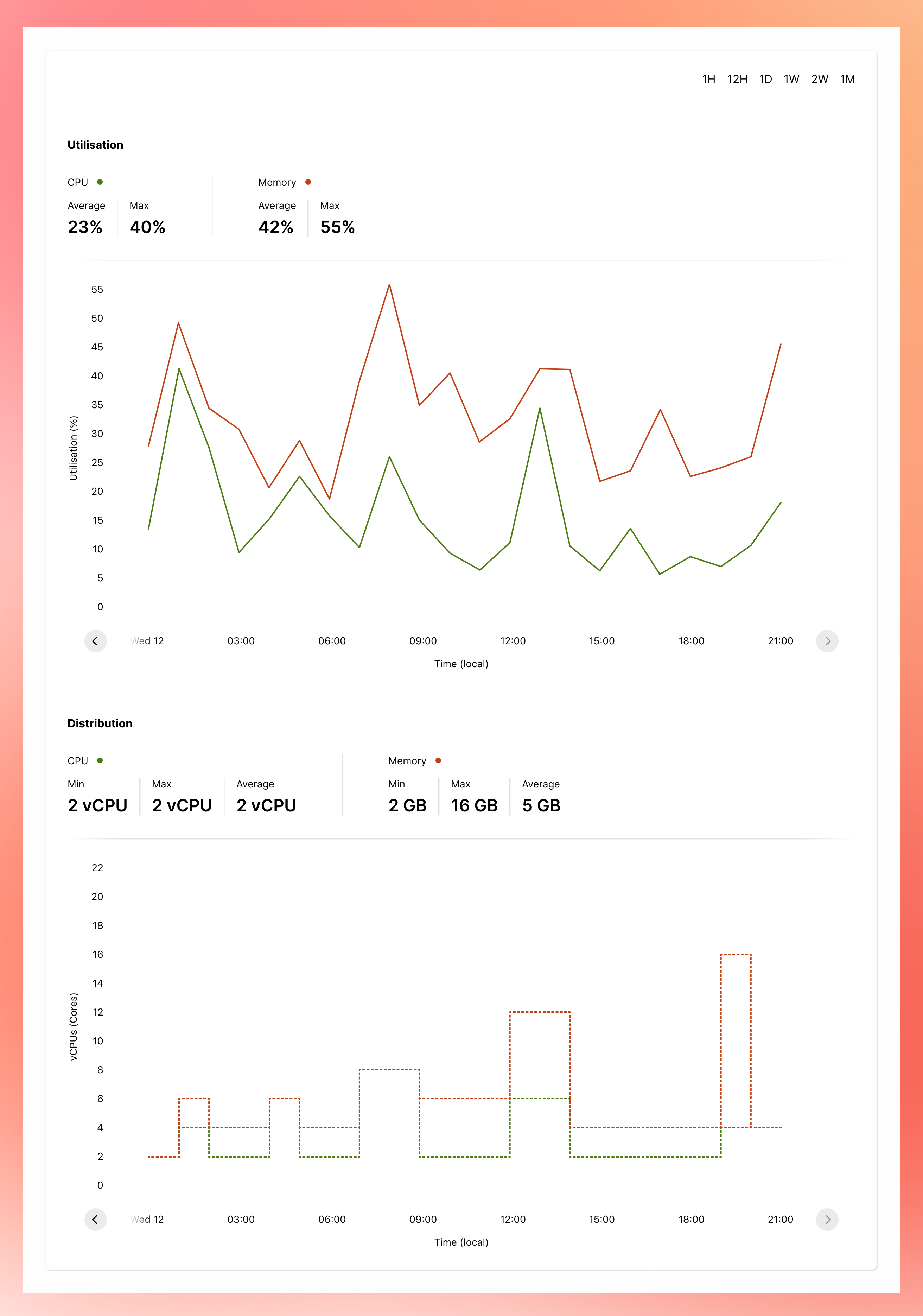Click the CPU label in Distribution legend
Screen dimensions: 923x1316
click(78, 761)
